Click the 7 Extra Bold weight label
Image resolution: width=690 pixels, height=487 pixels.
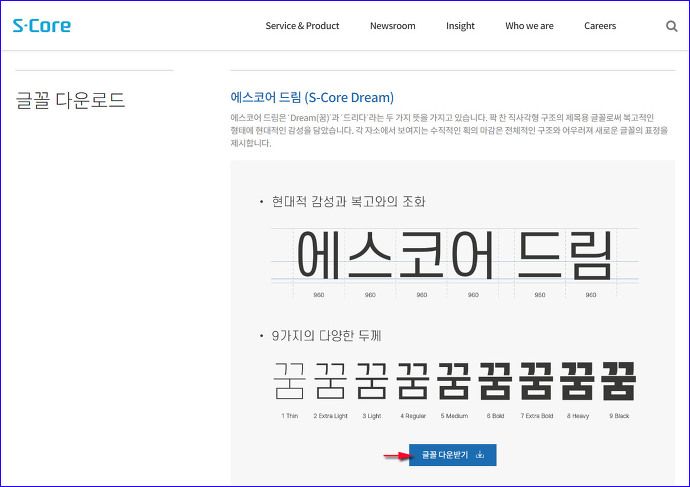point(536,416)
